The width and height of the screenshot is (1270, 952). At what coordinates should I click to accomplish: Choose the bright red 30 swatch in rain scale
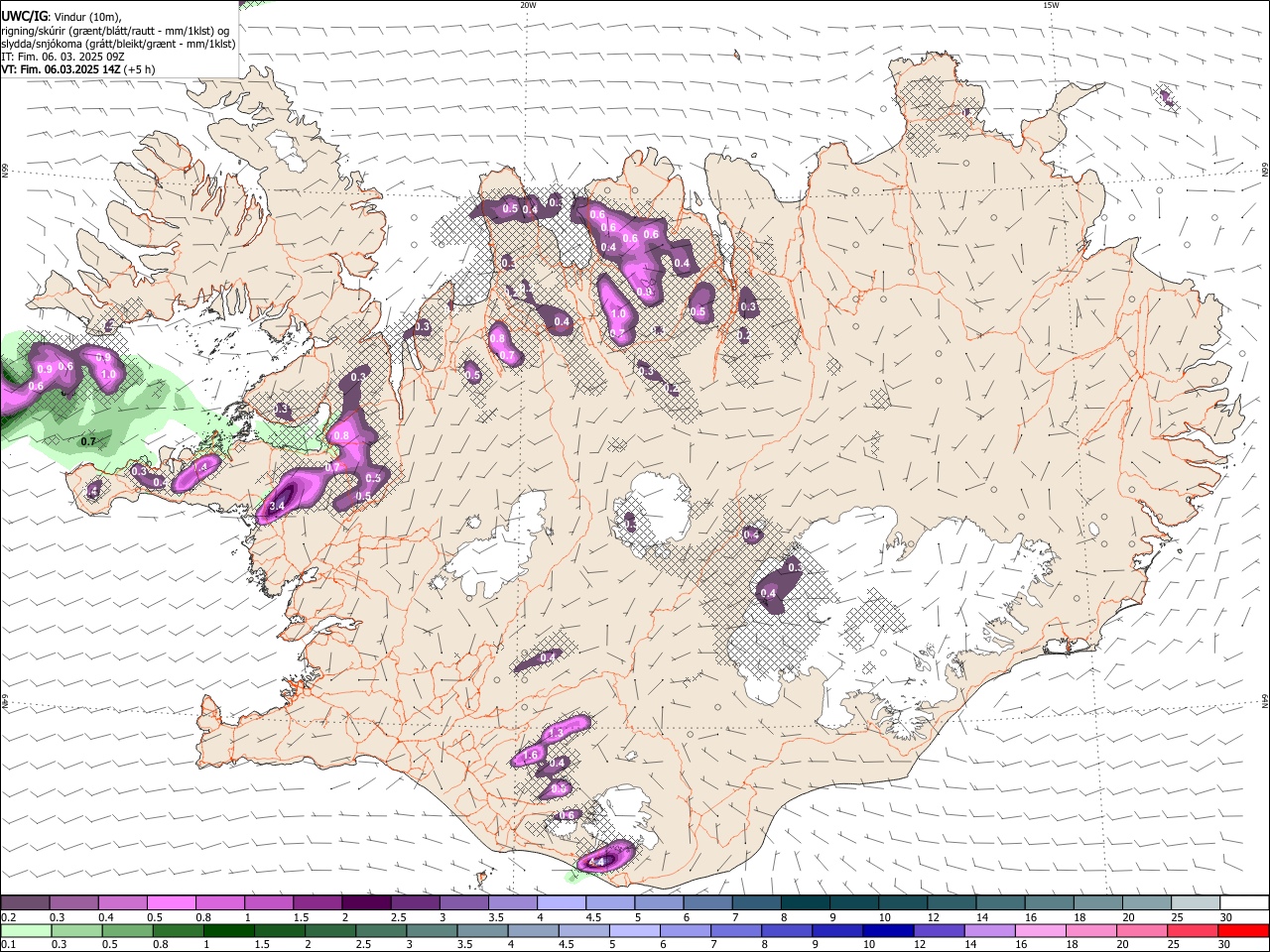click(1243, 931)
